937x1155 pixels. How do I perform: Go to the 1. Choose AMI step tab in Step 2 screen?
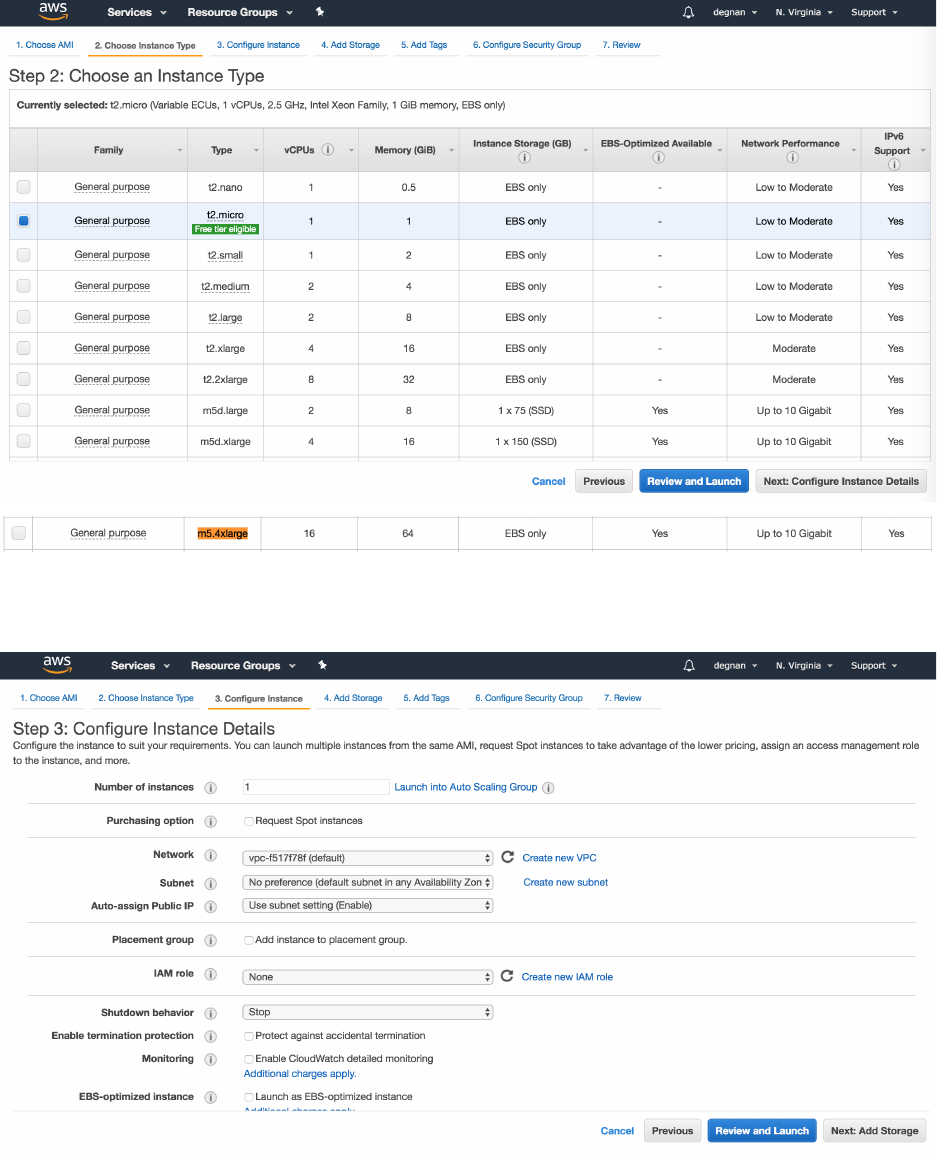(45, 45)
